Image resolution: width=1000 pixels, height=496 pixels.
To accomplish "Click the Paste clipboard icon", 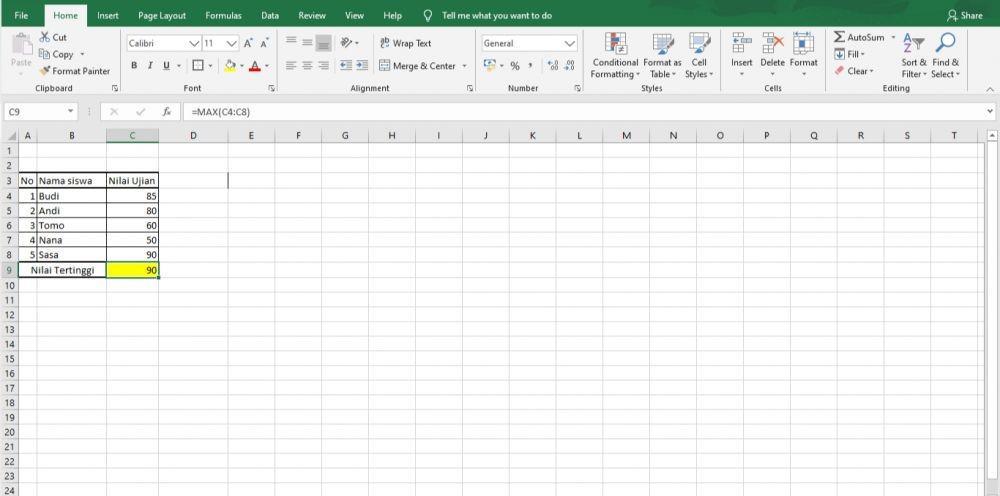I will pos(21,46).
